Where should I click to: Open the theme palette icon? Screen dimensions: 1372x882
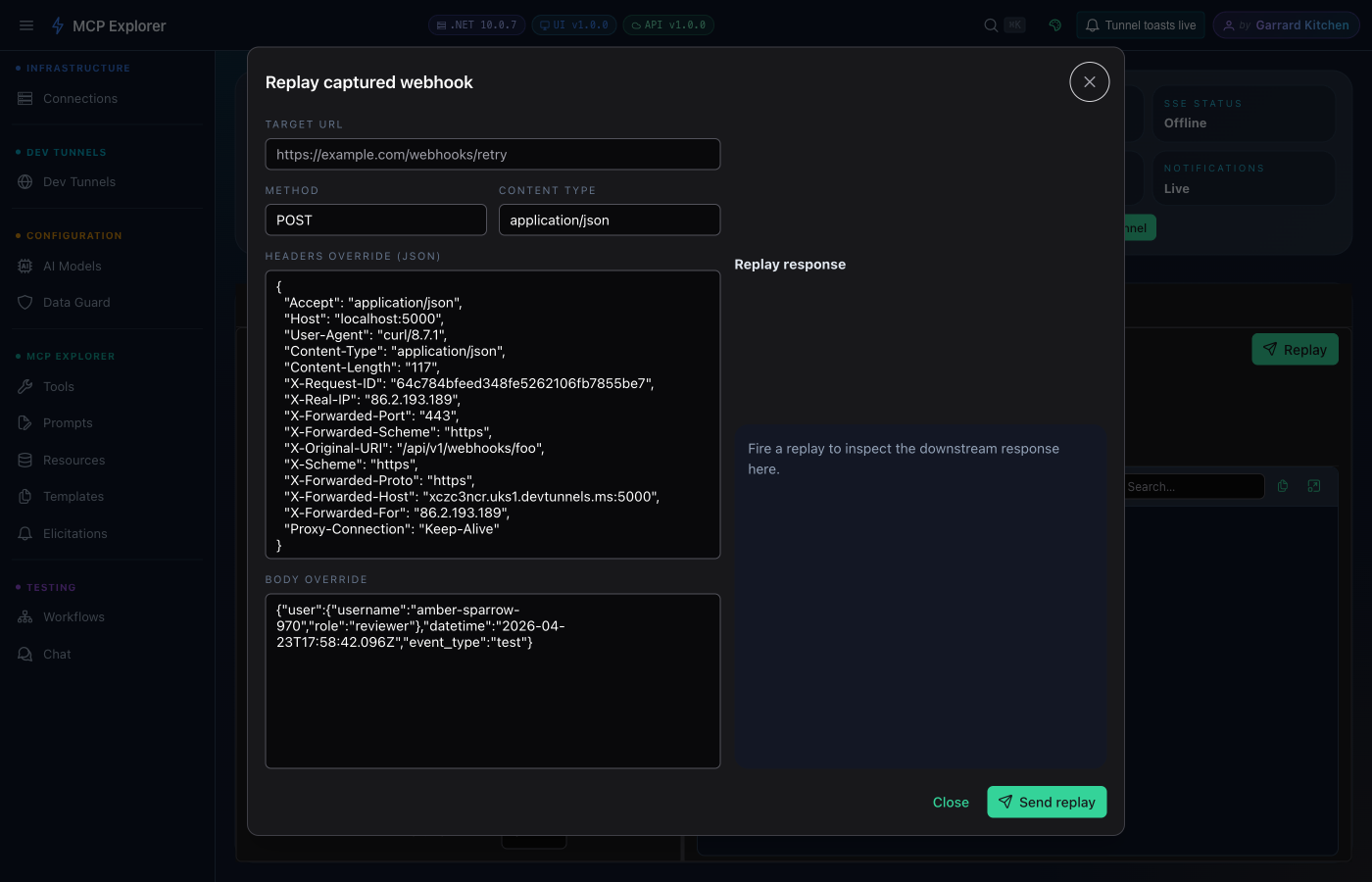[x=1055, y=25]
